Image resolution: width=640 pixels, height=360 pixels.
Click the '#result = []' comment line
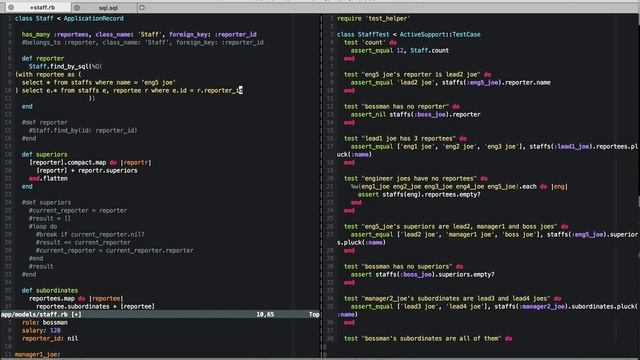pyautogui.click(x=49, y=218)
